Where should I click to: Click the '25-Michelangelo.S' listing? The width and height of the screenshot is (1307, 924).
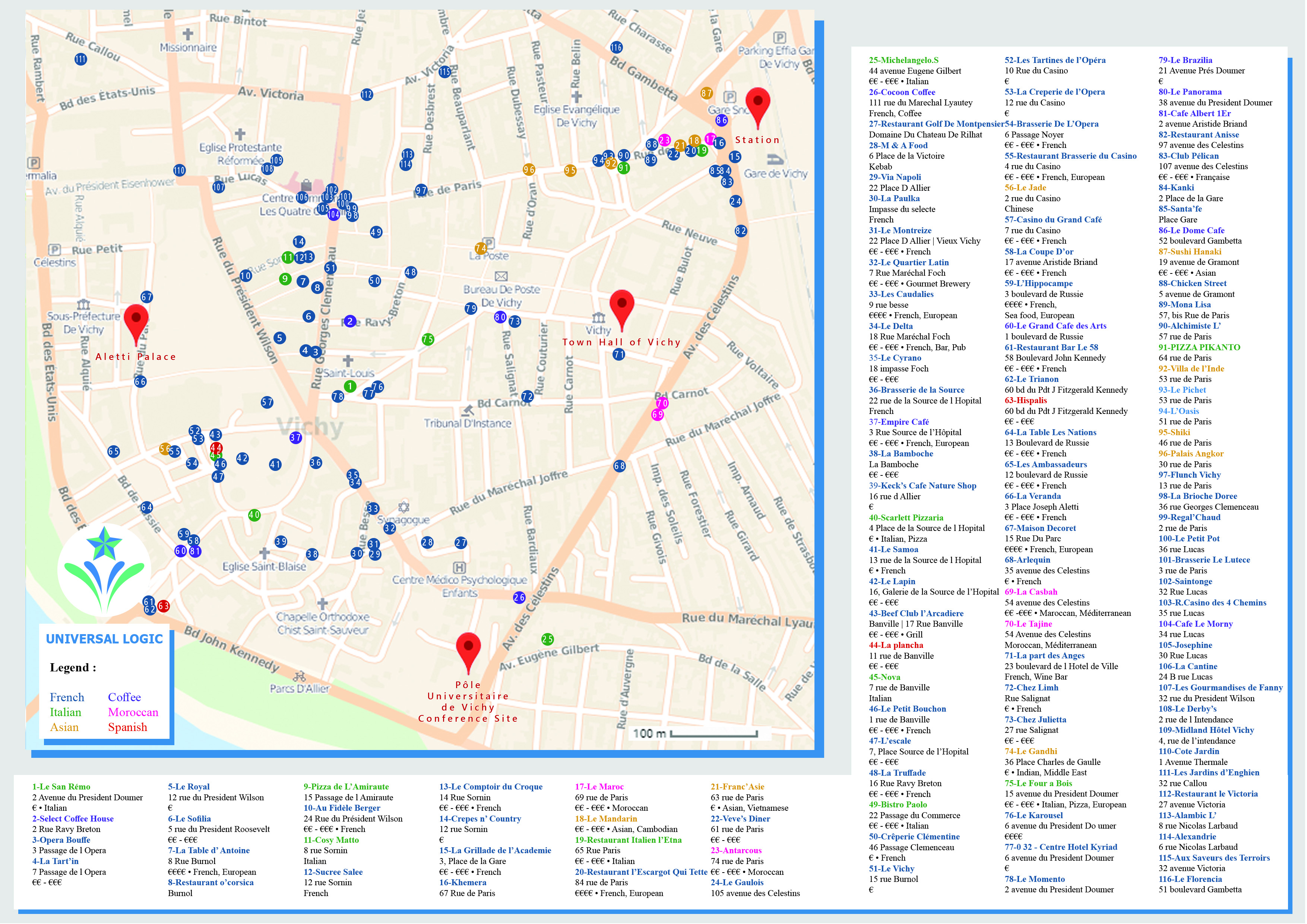coord(903,60)
